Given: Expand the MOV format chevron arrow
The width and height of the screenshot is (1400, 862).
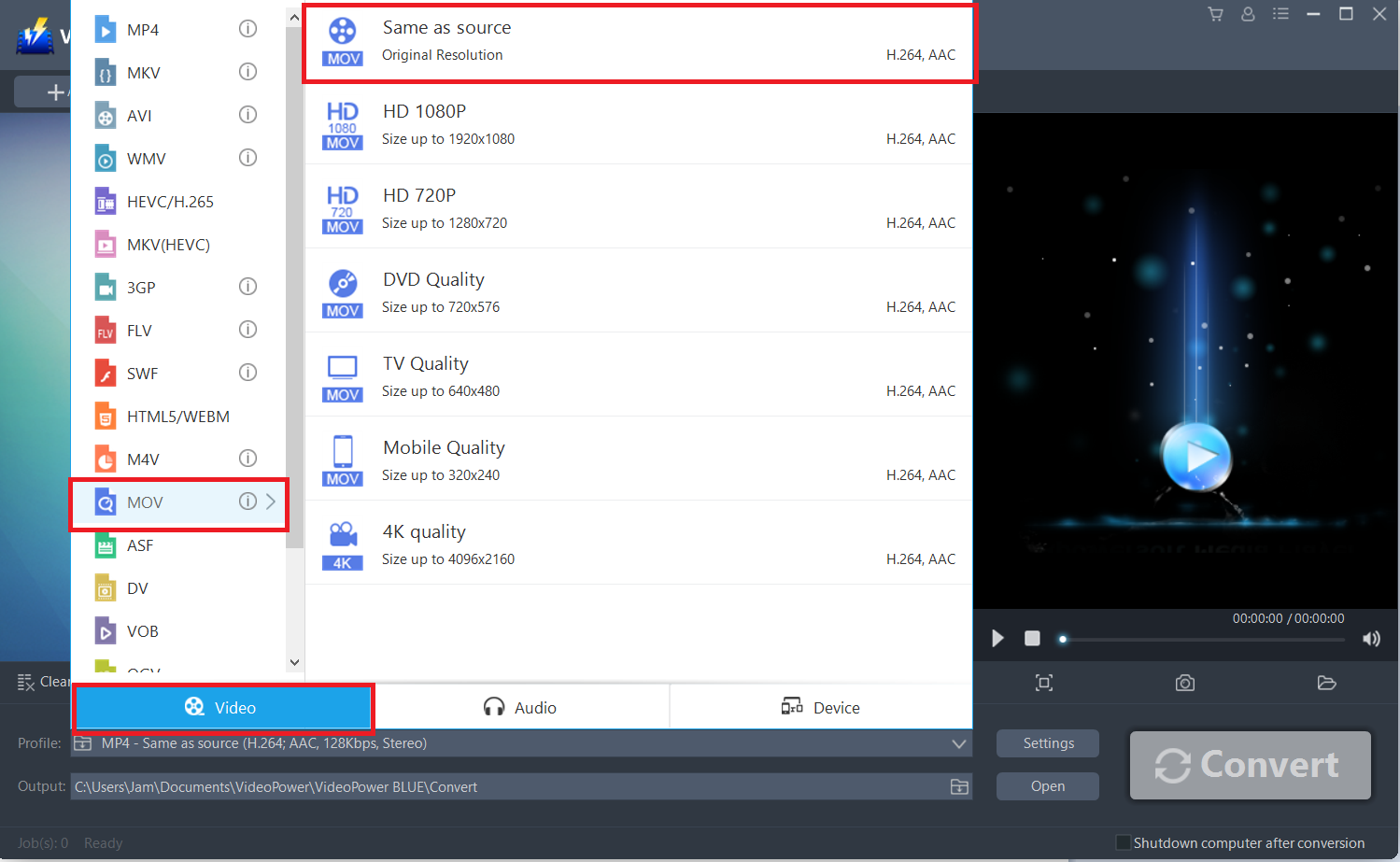Looking at the screenshot, I should pos(271,502).
